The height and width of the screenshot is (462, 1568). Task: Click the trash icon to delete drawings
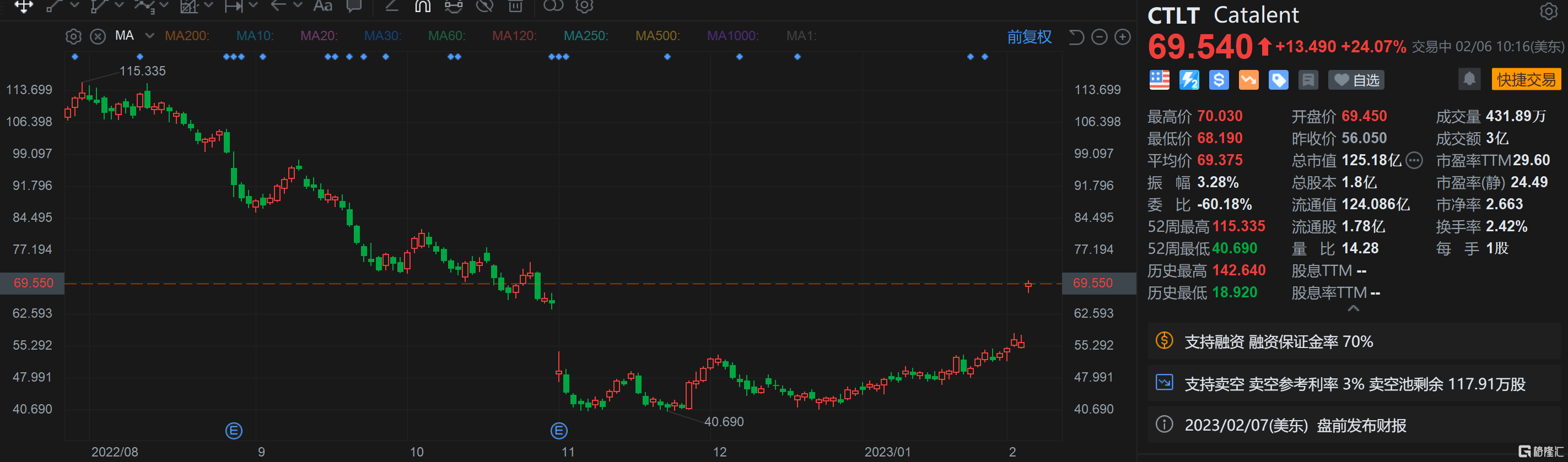tap(515, 6)
